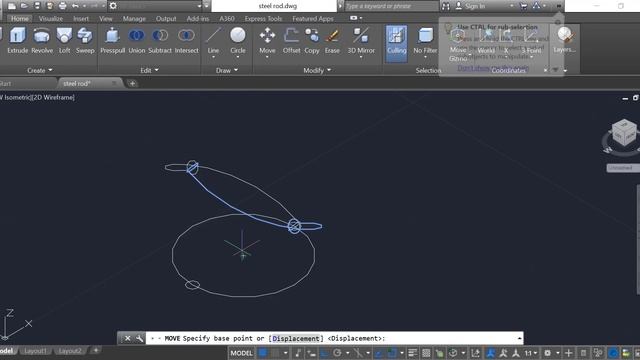Expand the Modify panel dropdown

click(317, 70)
